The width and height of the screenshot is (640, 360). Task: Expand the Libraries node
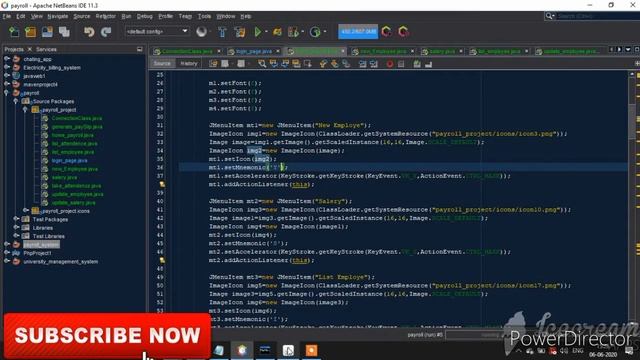click(x=16, y=227)
